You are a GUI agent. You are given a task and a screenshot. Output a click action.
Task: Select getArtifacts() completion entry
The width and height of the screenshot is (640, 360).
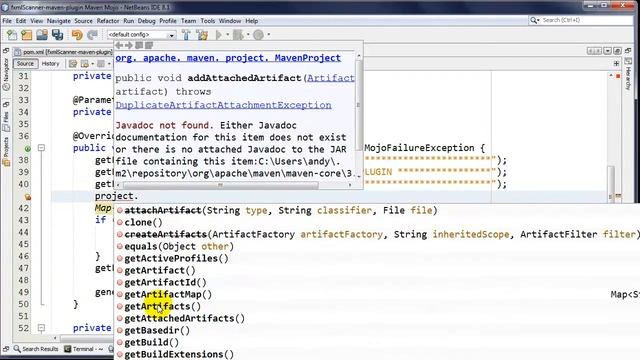tap(158, 307)
